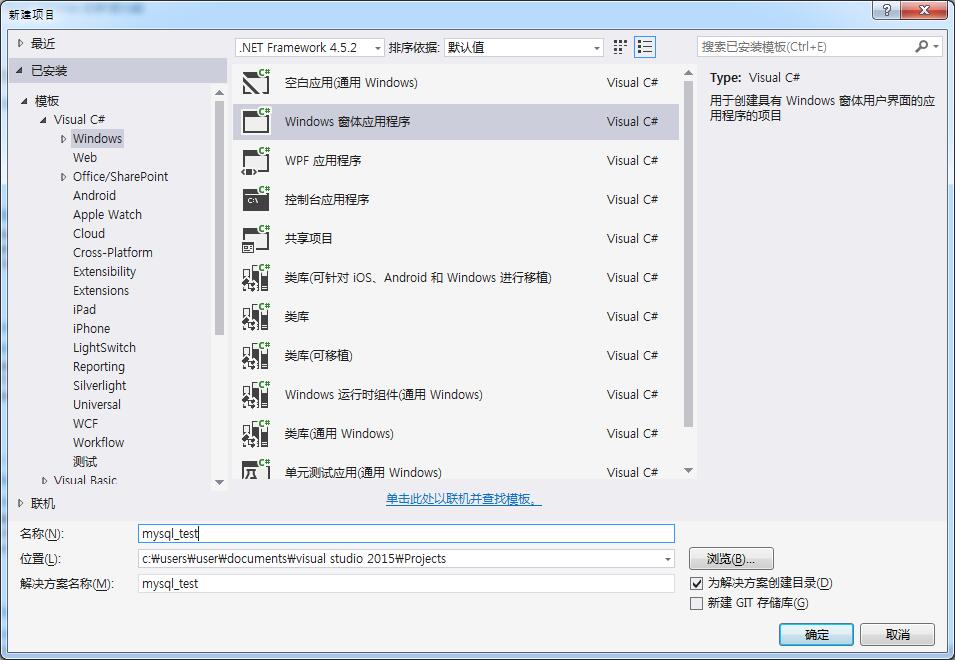Select the 类库(可移植) row text
The width and height of the screenshot is (955, 660).
pos(319,356)
